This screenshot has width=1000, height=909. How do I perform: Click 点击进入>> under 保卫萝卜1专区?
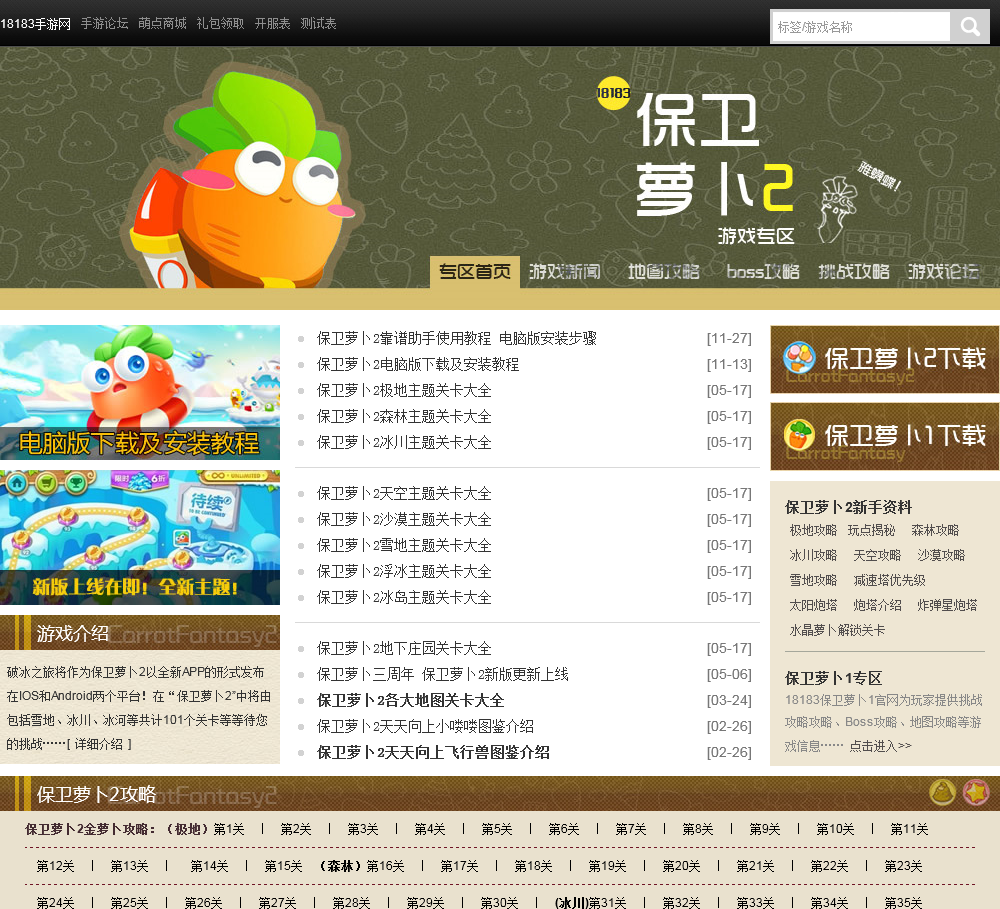(881, 746)
